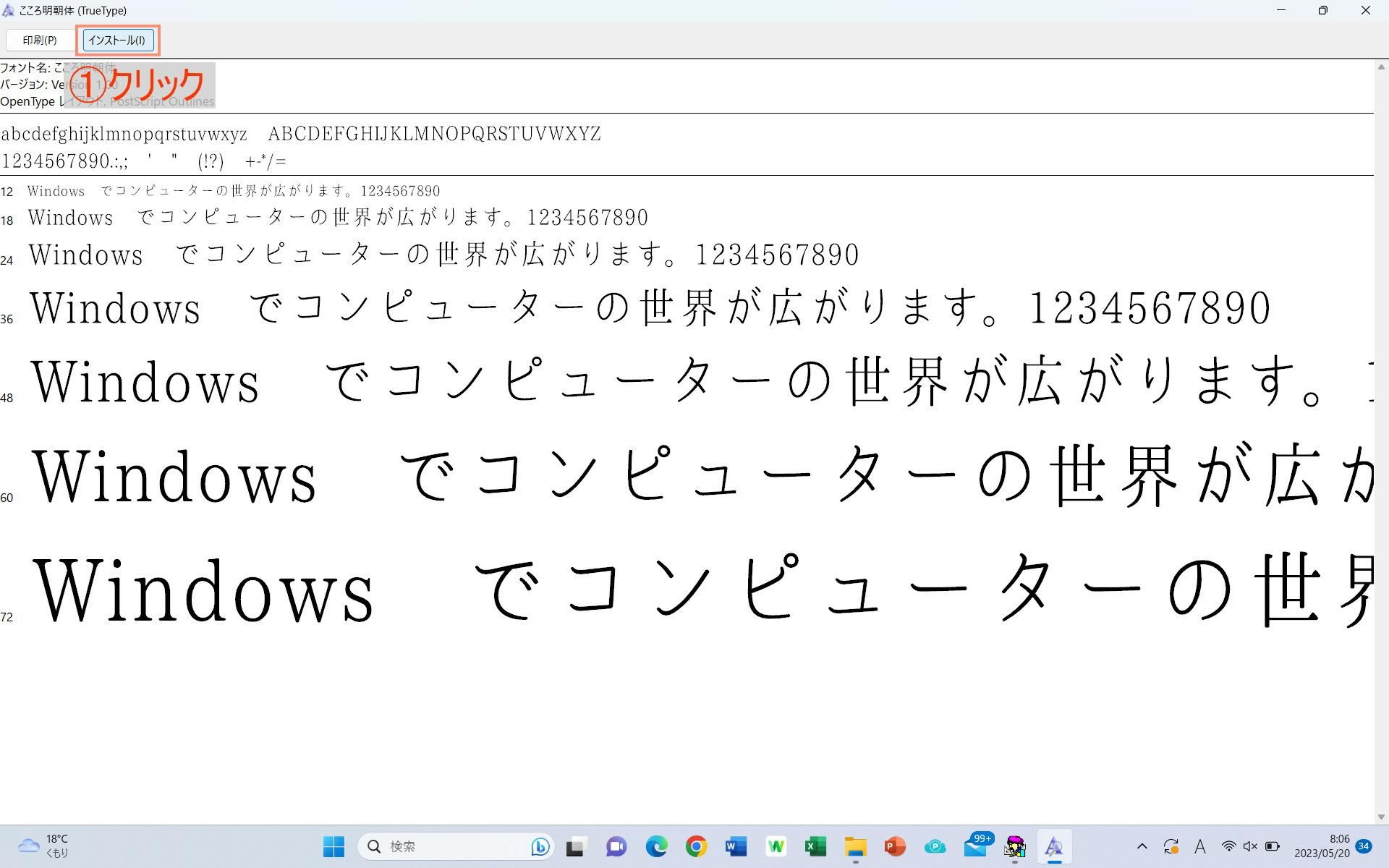Screen dimensions: 1389x868
Task: Click the 36 point sample text line
Action: pos(650,307)
